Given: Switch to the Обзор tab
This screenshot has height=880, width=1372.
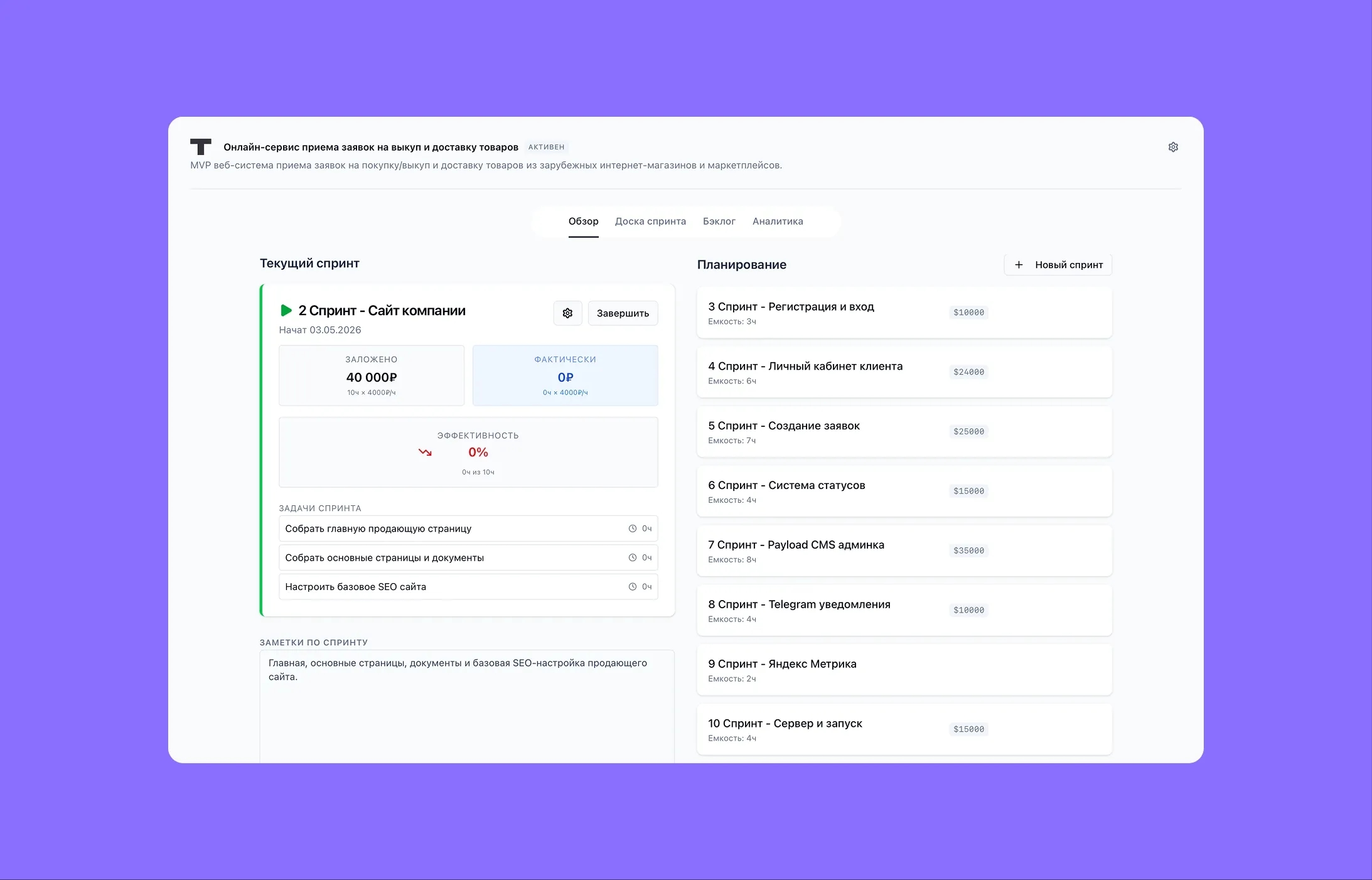Looking at the screenshot, I should (583, 221).
